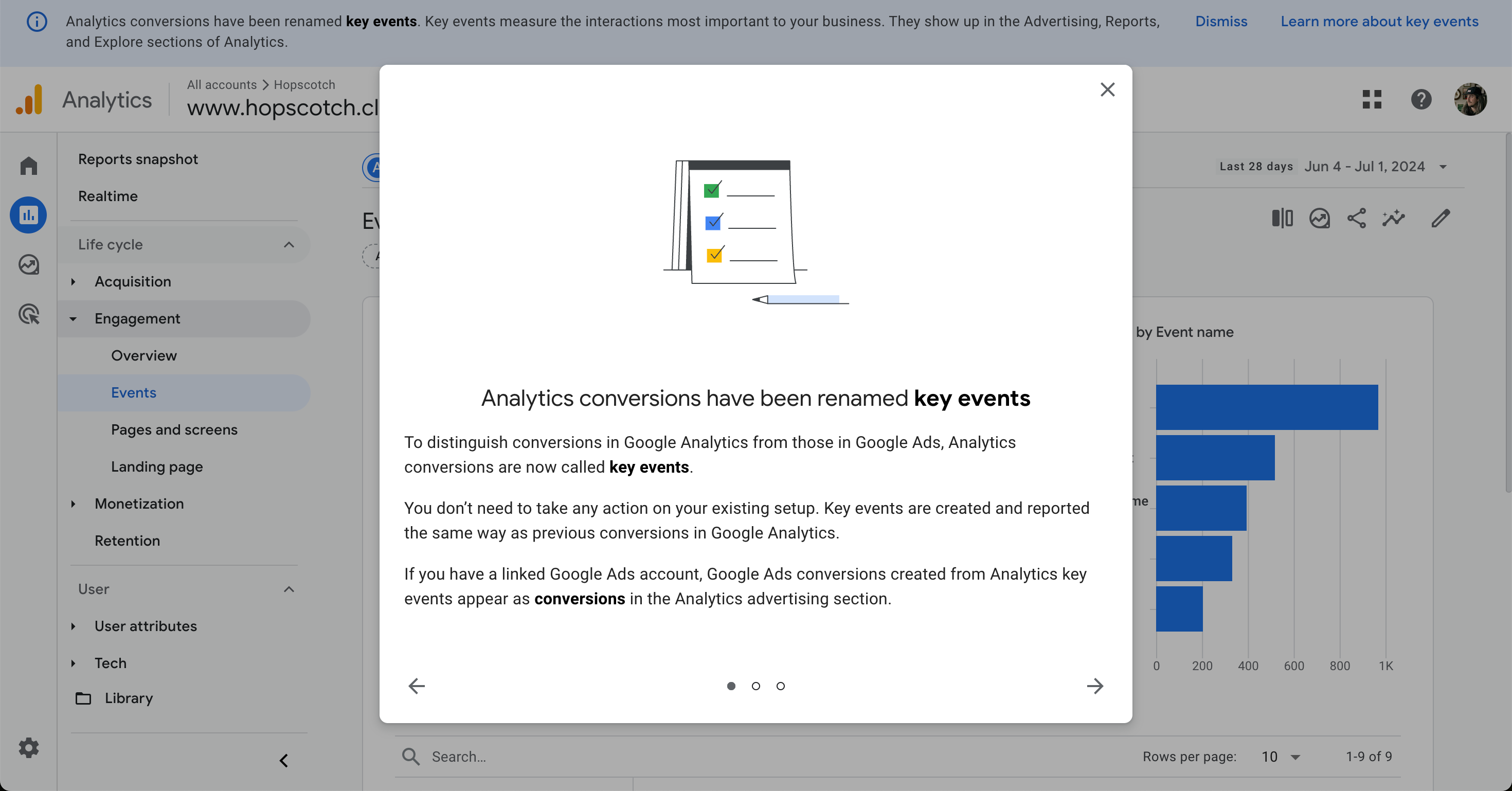Click the Customize report pencil icon
Screen dimensions: 1512x791
tap(1441, 218)
